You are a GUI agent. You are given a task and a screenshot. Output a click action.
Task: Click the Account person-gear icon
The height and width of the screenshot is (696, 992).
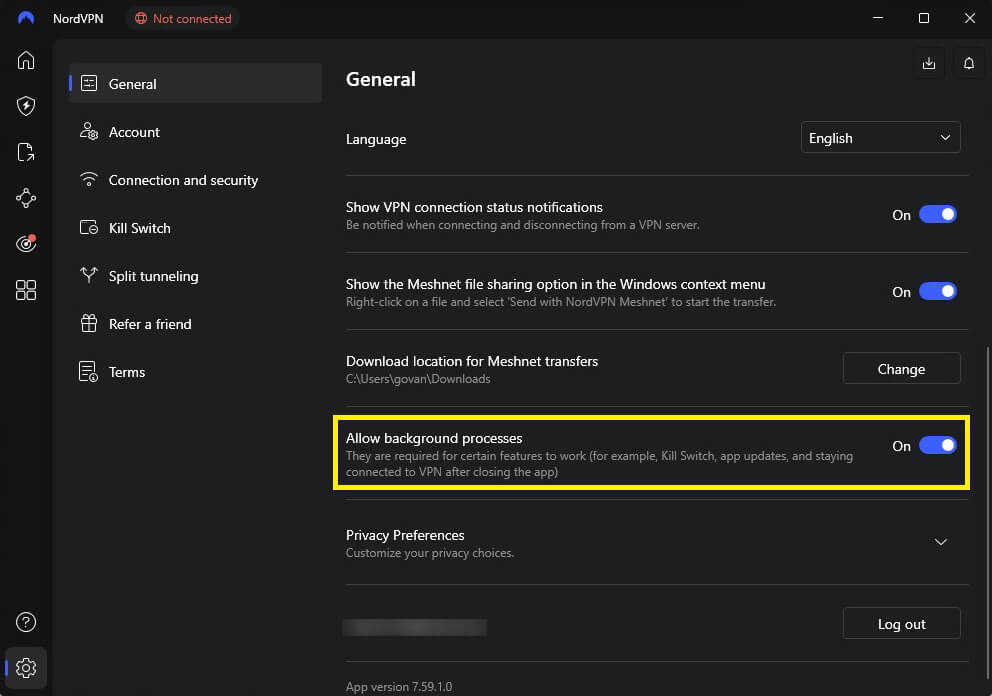(89, 132)
